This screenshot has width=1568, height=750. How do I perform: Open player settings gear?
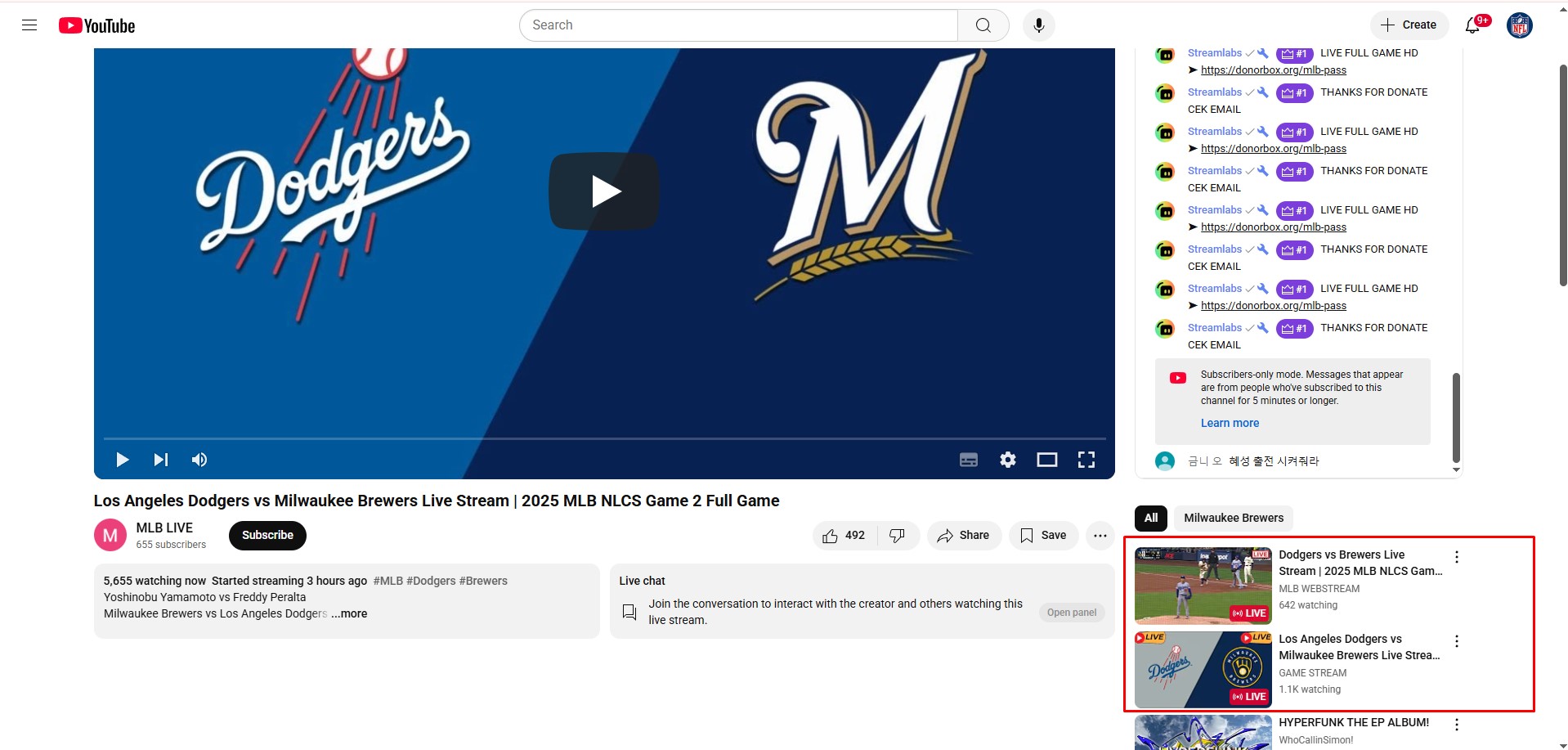1008,460
